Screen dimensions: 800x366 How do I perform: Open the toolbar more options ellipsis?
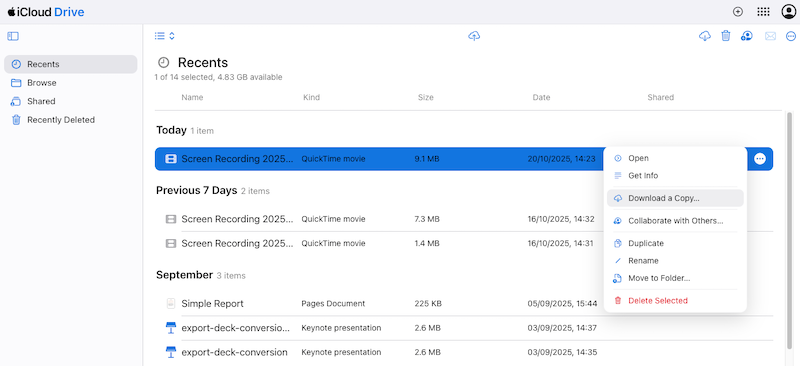791,36
